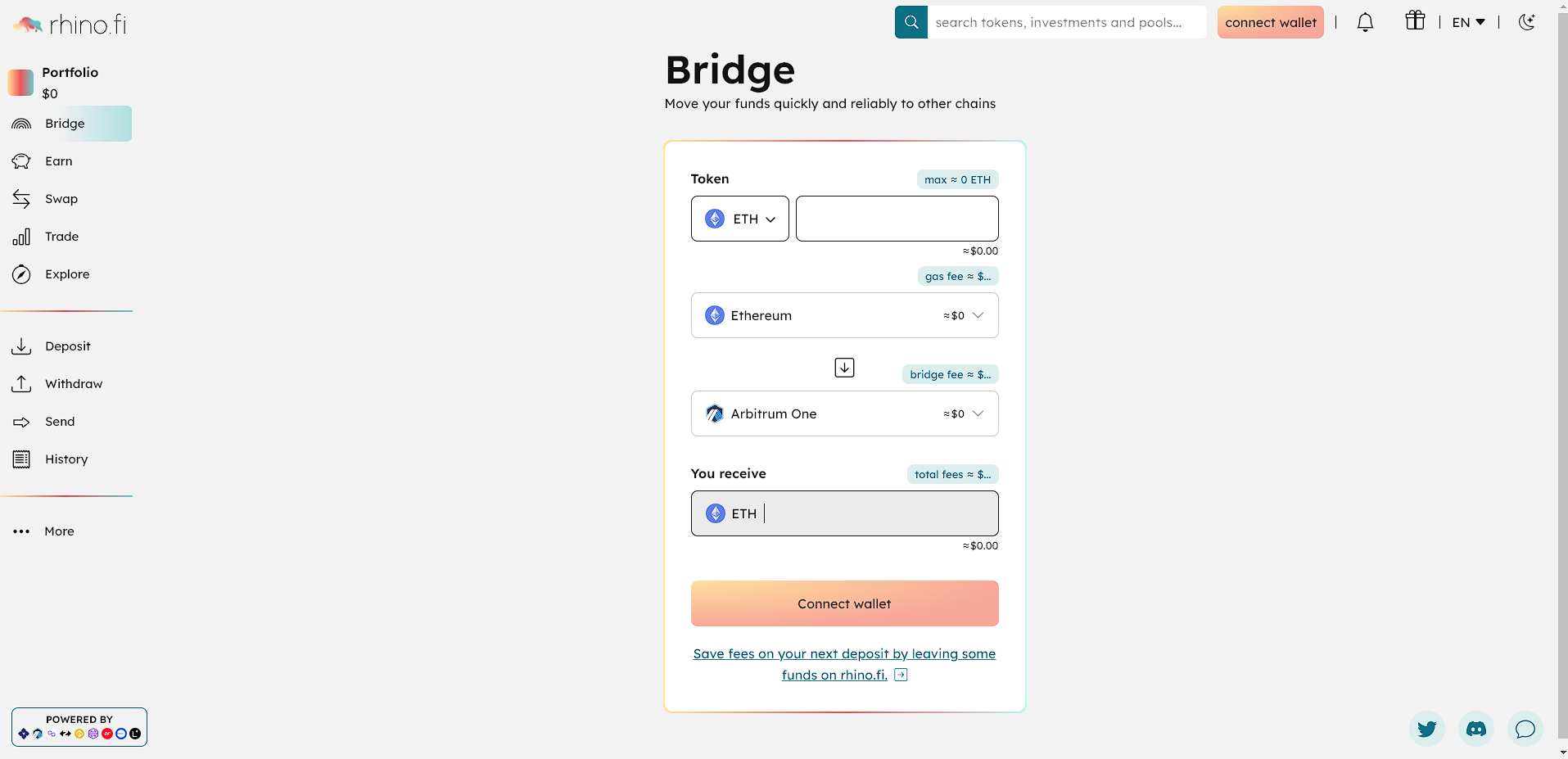Open notifications bell icon

(1365, 22)
